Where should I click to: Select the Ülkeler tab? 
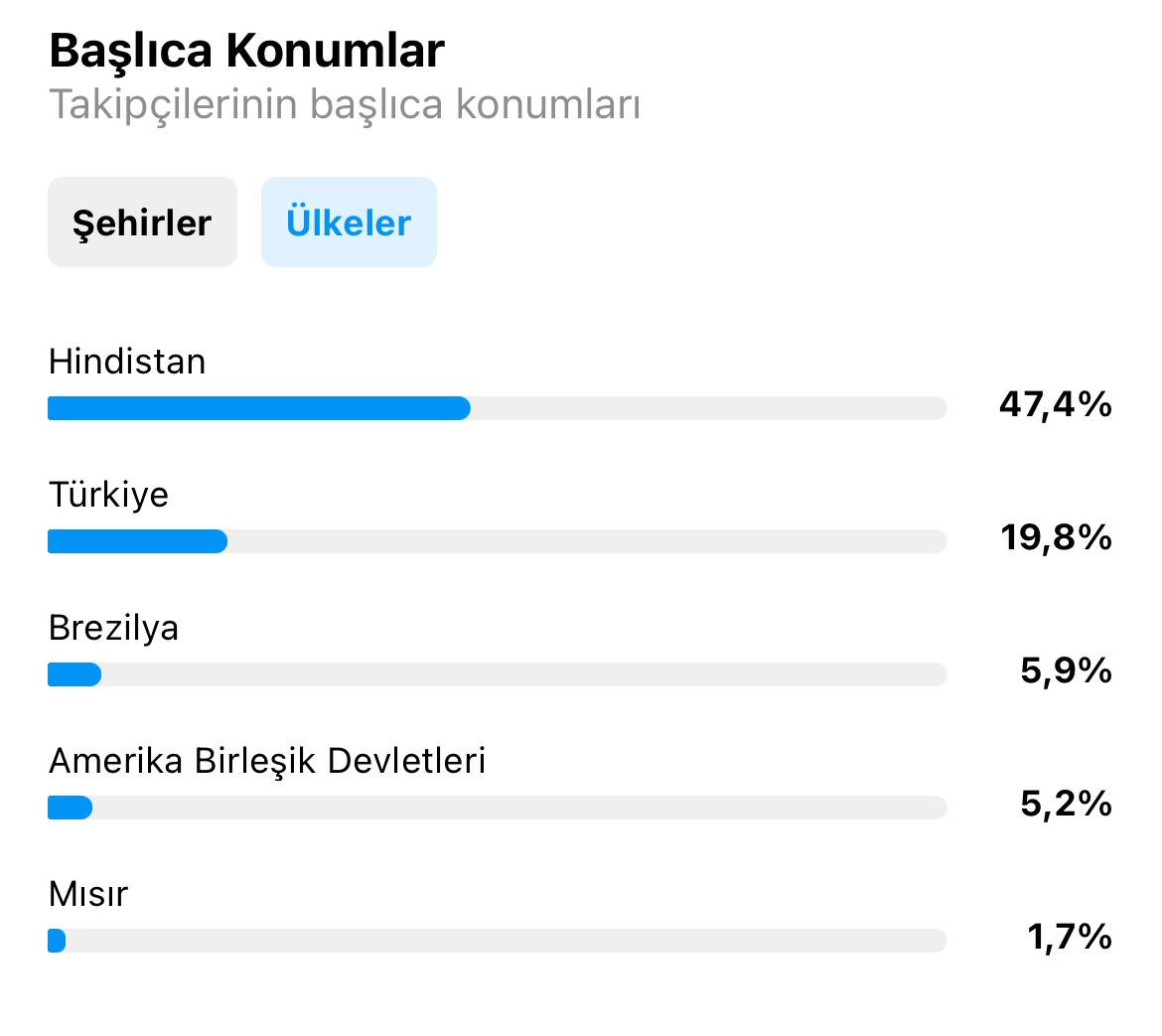point(349,222)
